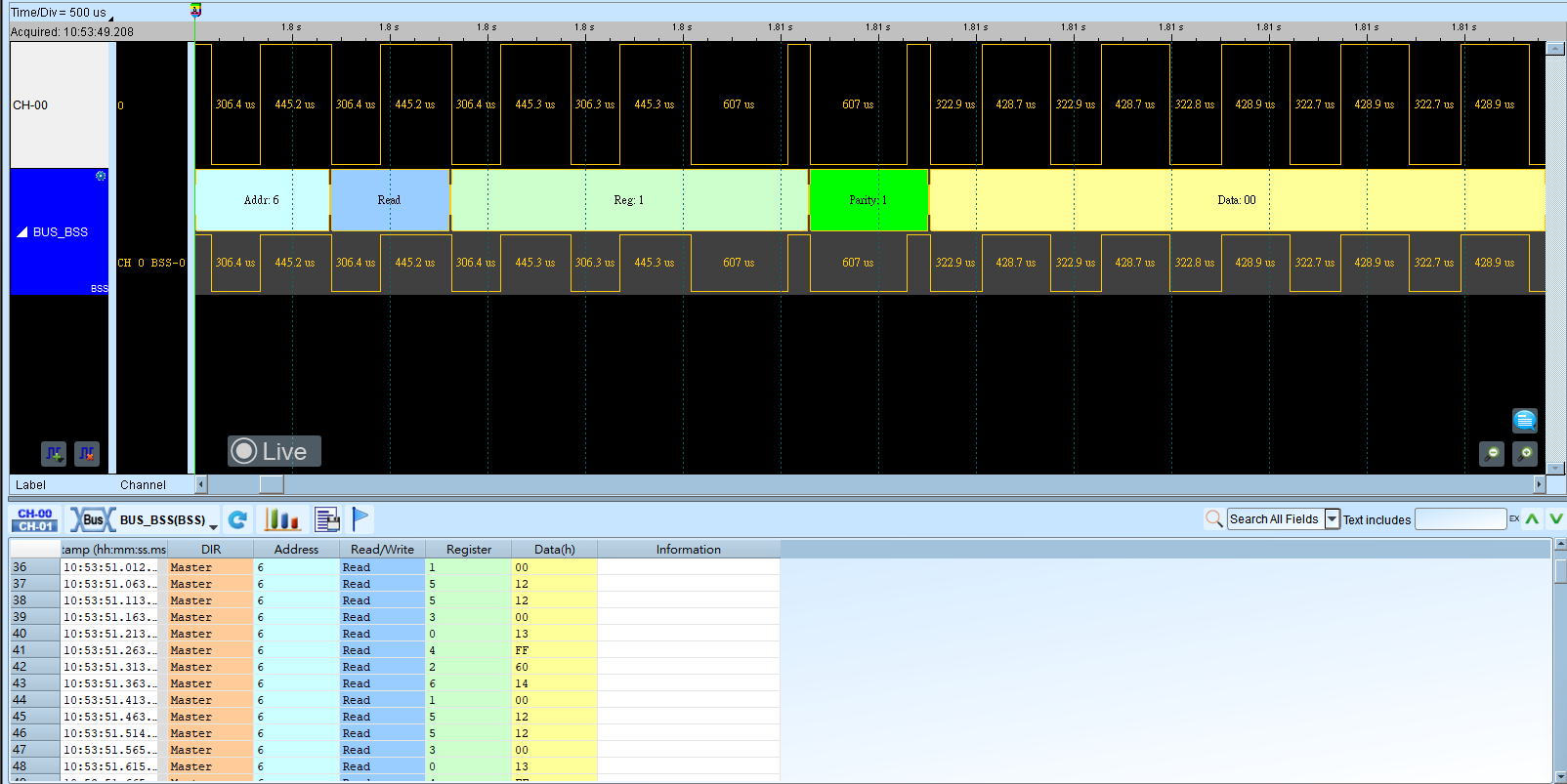
Task: Toggle the Live capture button
Action: point(275,451)
